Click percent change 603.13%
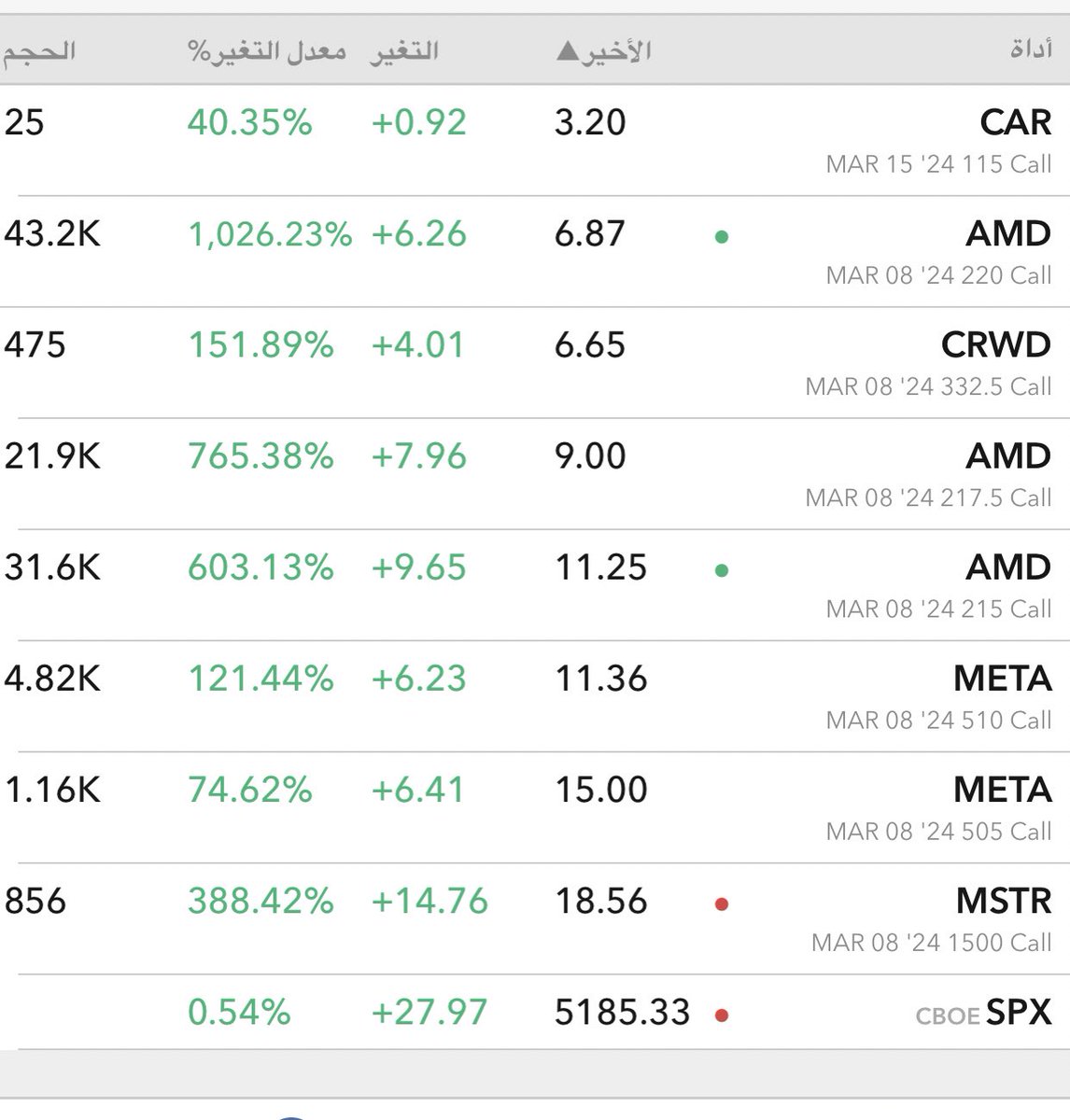The width and height of the screenshot is (1070, 1120). (x=261, y=567)
